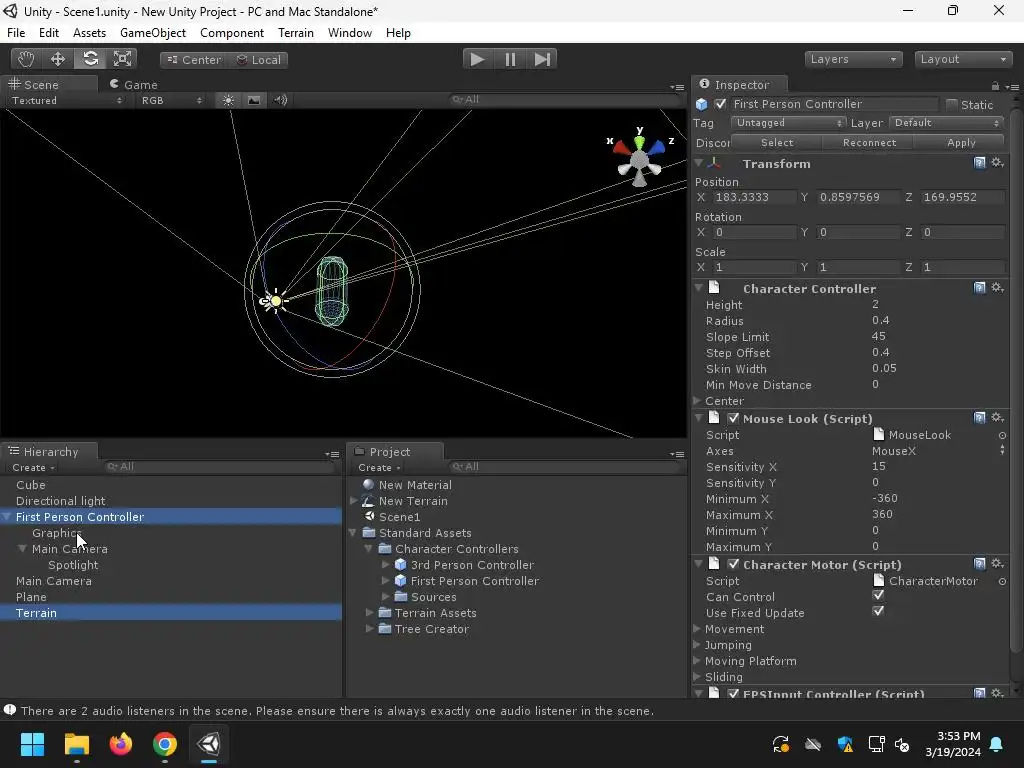The height and width of the screenshot is (768, 1024).
Task: Expand the Center property
Action: pos(697,400)
